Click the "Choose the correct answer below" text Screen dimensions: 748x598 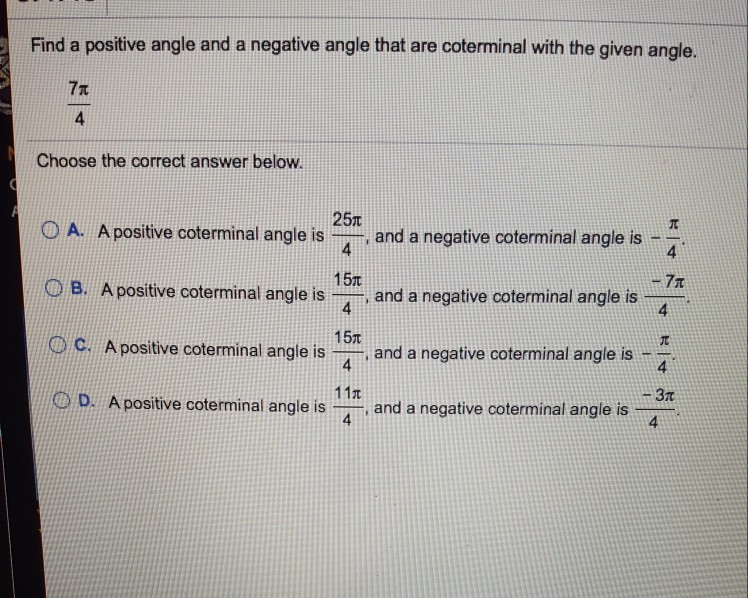tap(168, 161)
